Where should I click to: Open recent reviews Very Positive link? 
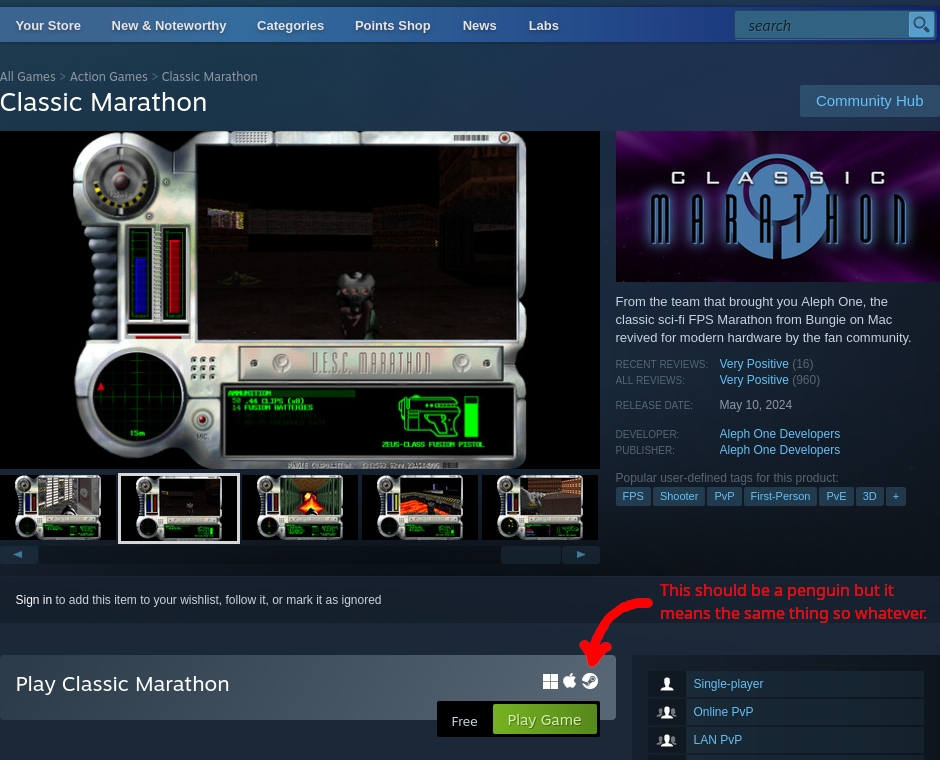(754, 364)
